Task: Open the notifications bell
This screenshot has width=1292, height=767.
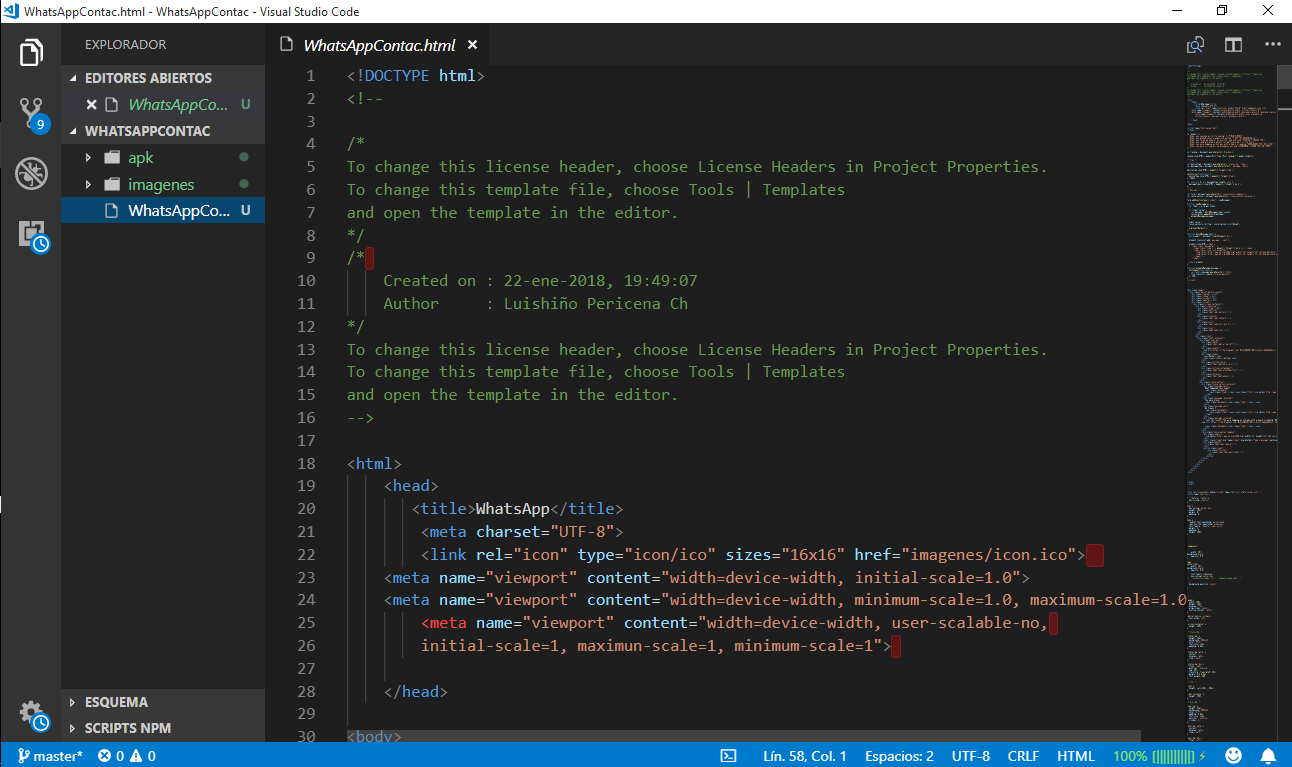Action: coord(1268,756)
